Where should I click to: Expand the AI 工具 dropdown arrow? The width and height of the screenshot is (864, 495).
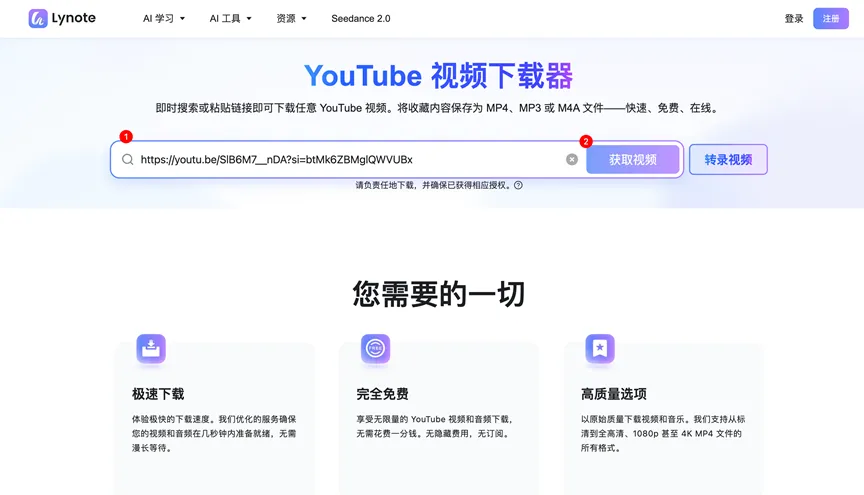[249, 19]
